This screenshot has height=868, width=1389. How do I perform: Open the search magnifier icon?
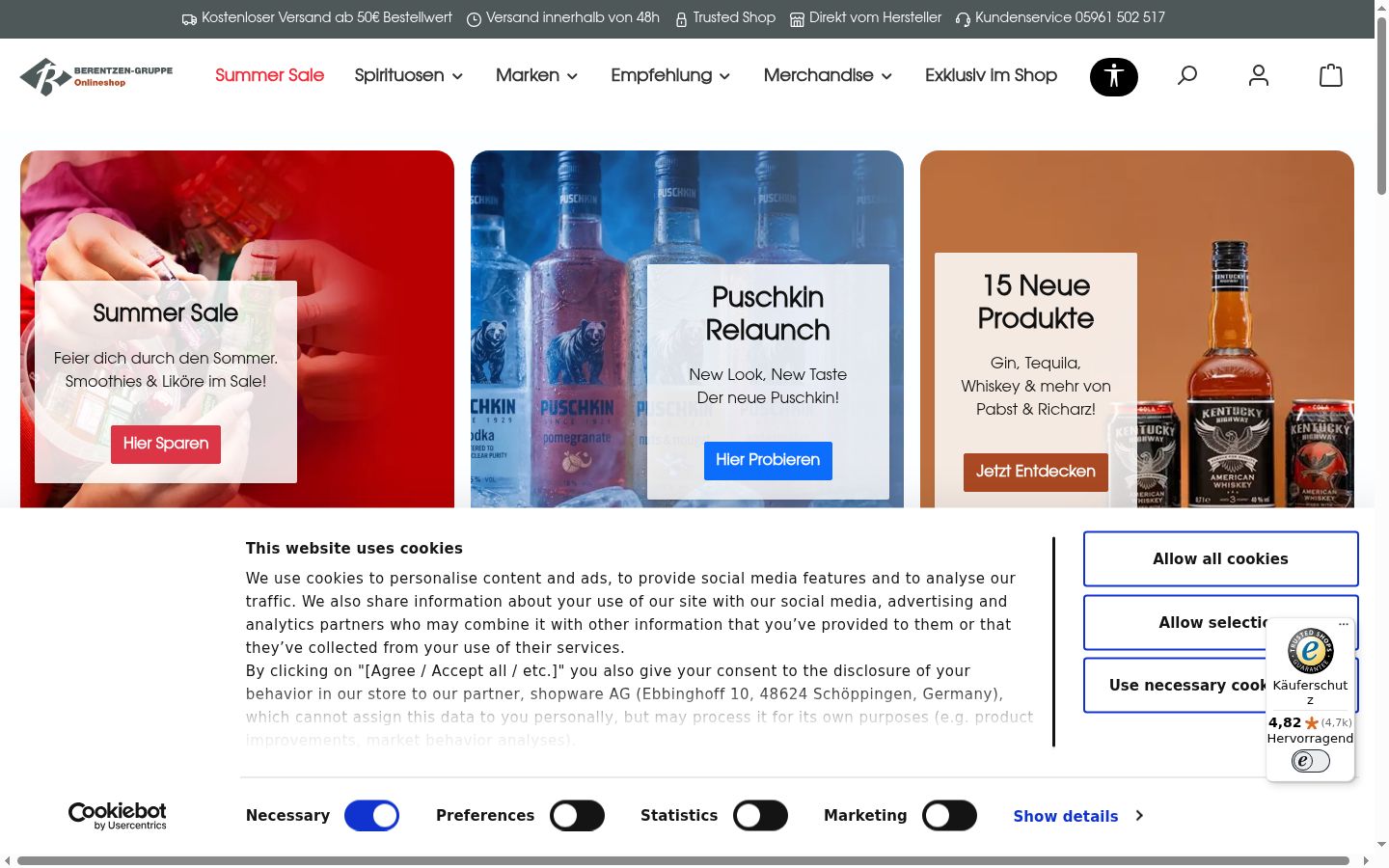(x=1187, y=75)
